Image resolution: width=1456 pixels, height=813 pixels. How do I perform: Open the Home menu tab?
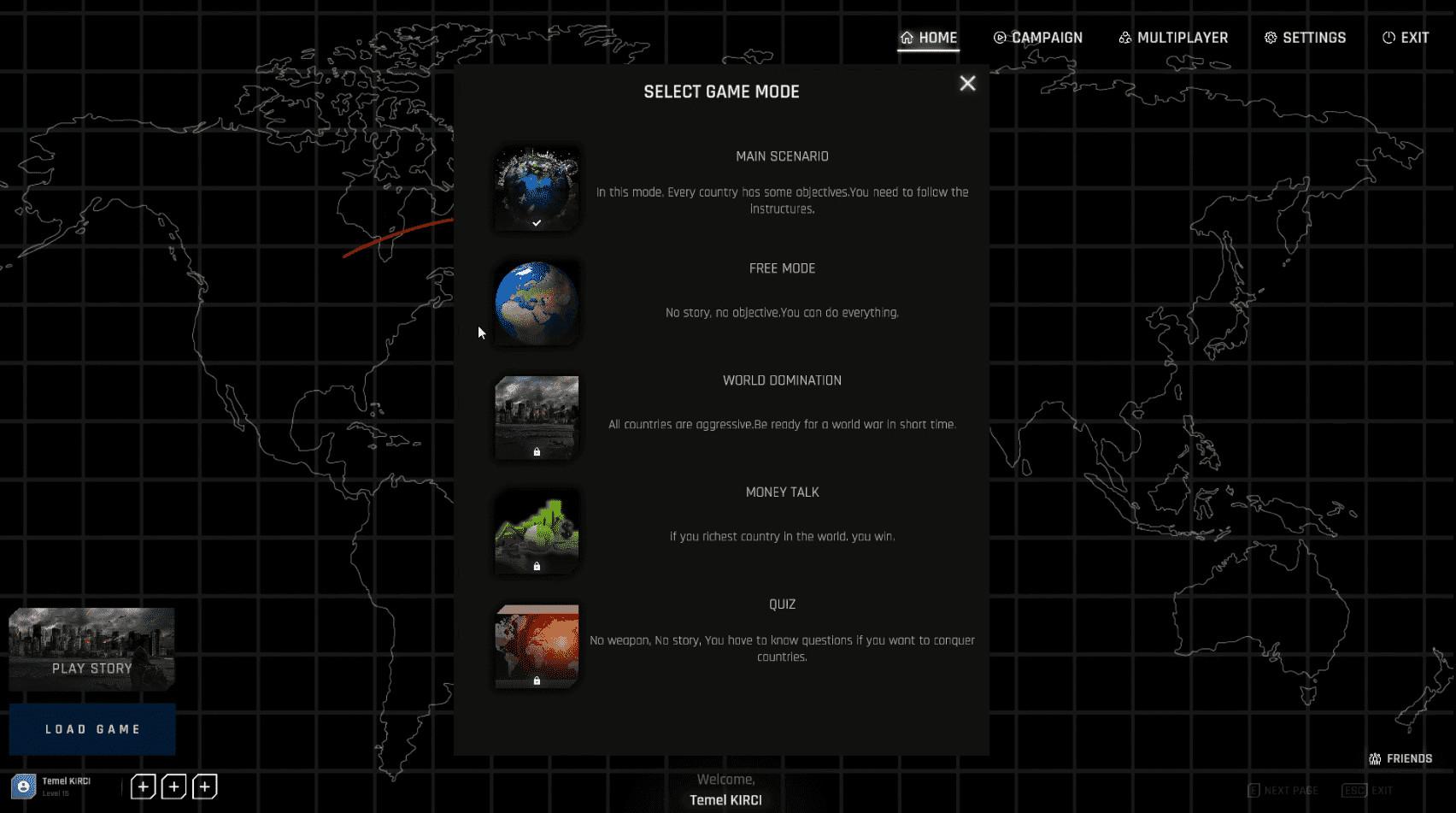(928, 38)
